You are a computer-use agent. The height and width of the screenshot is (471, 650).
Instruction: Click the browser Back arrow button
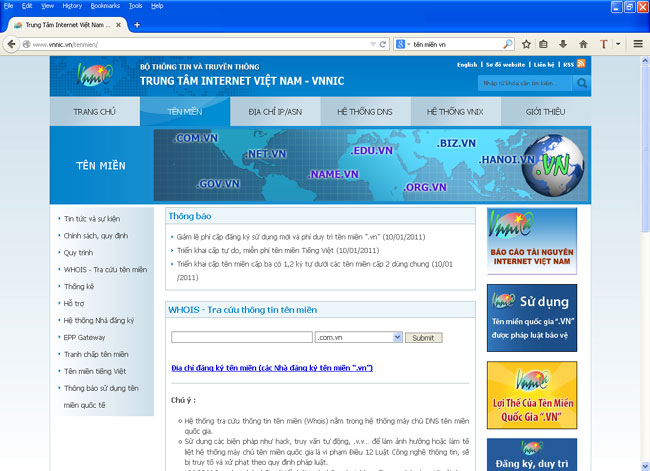[x=11, y=44]
